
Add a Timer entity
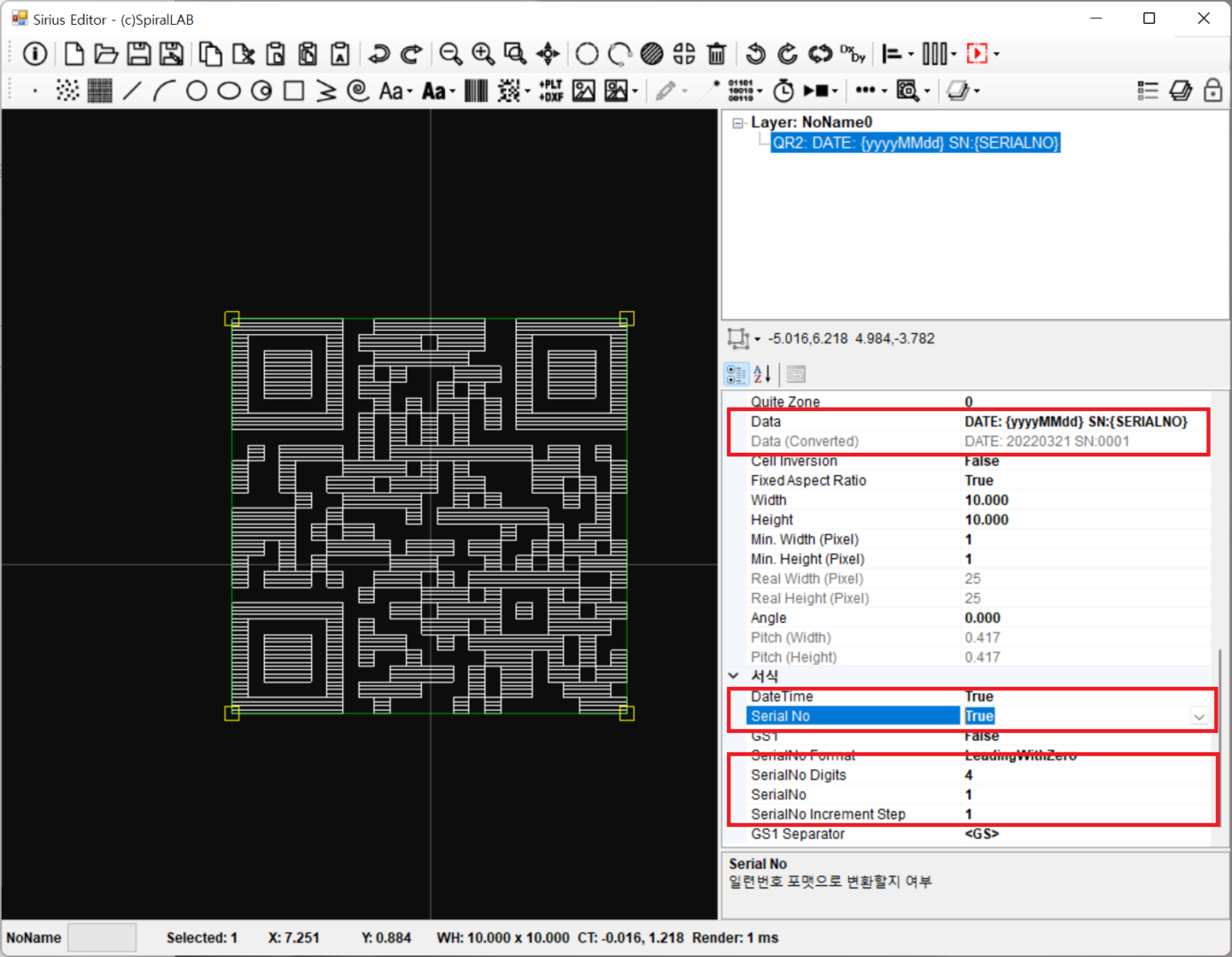[784, 90]
